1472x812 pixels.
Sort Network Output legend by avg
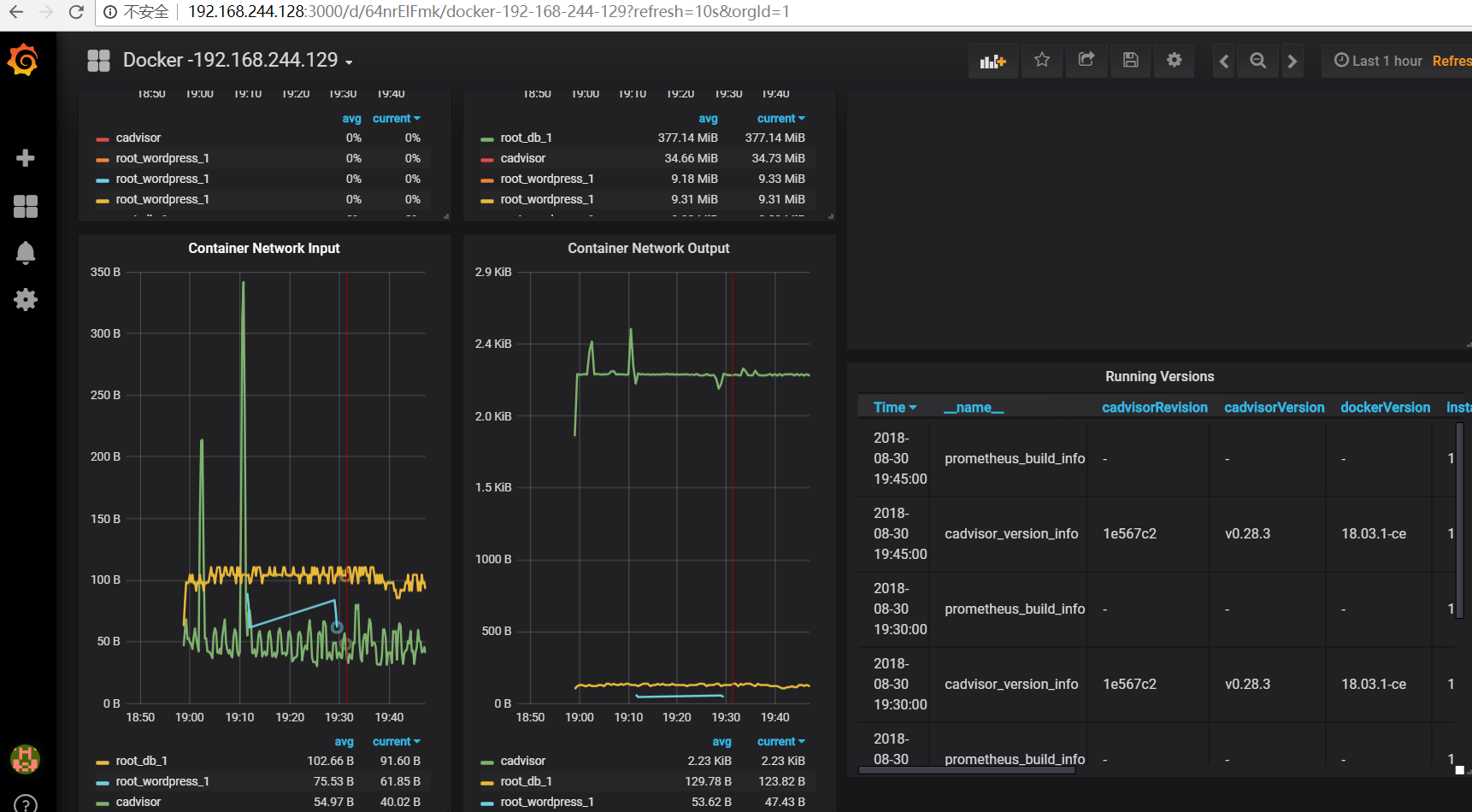[x=721, y=742]
